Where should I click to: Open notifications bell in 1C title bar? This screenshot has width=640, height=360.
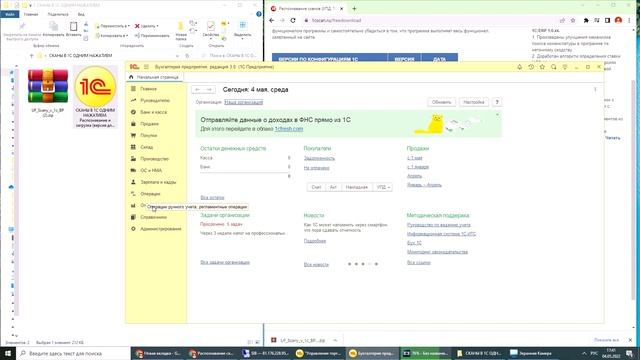[x=519, y=67]
